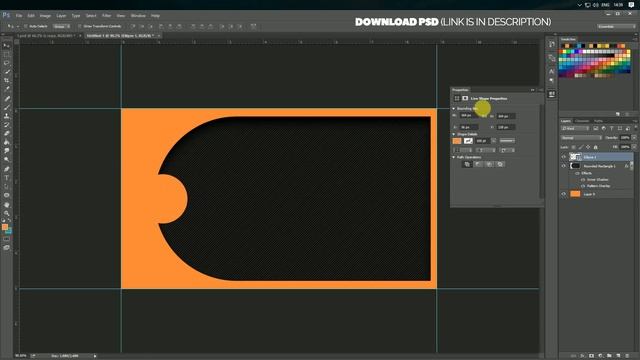Click Subtract Front Shape path operation icon
640x360 pixels.
pos(478,164)
